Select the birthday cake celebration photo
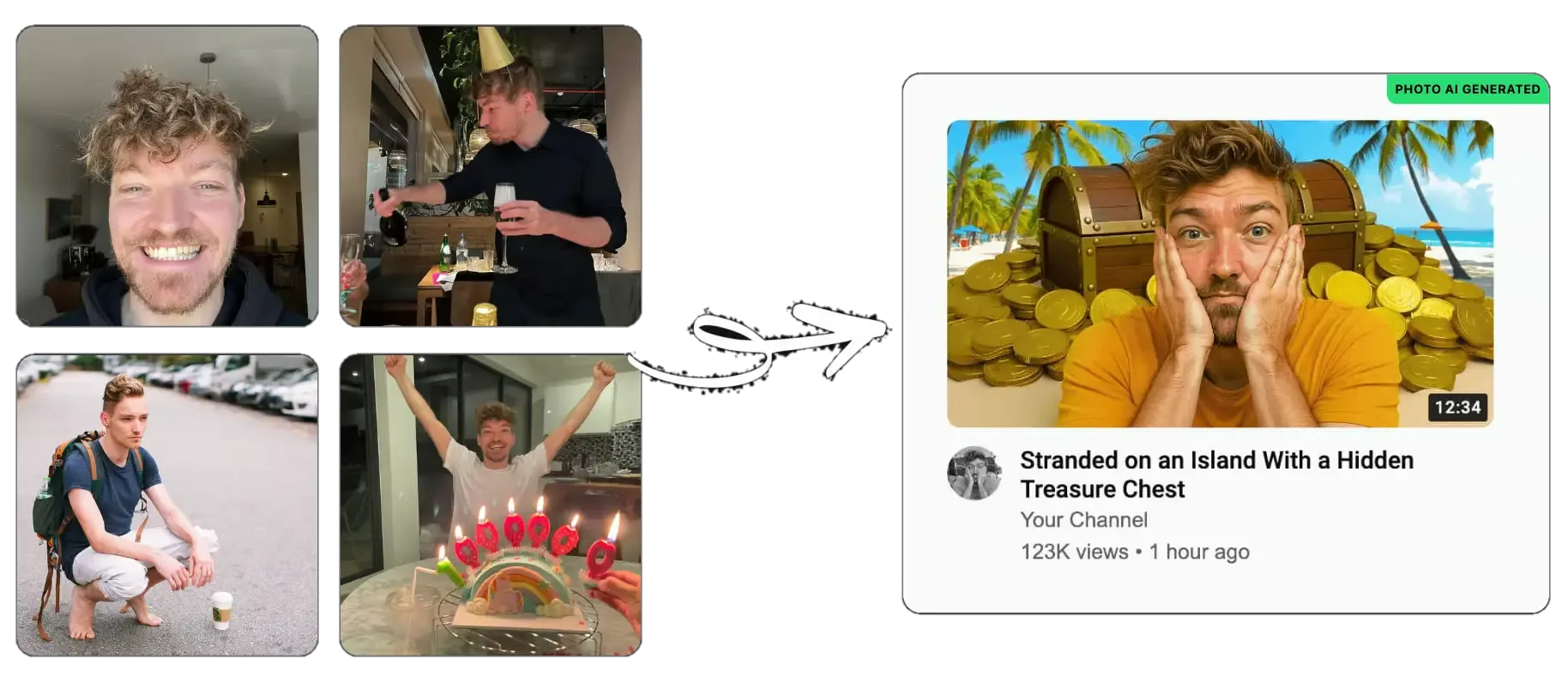Viewport: 1568px width, 683px height. click(x=491, y=505)
